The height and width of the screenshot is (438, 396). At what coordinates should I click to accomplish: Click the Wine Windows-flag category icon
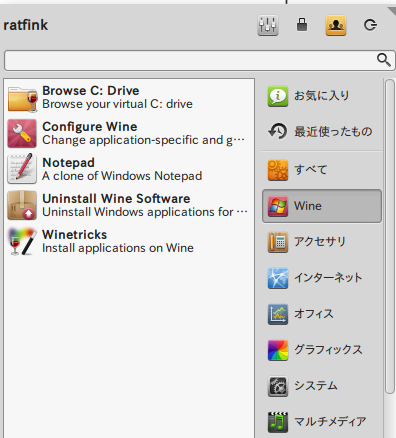pos(278,206)
